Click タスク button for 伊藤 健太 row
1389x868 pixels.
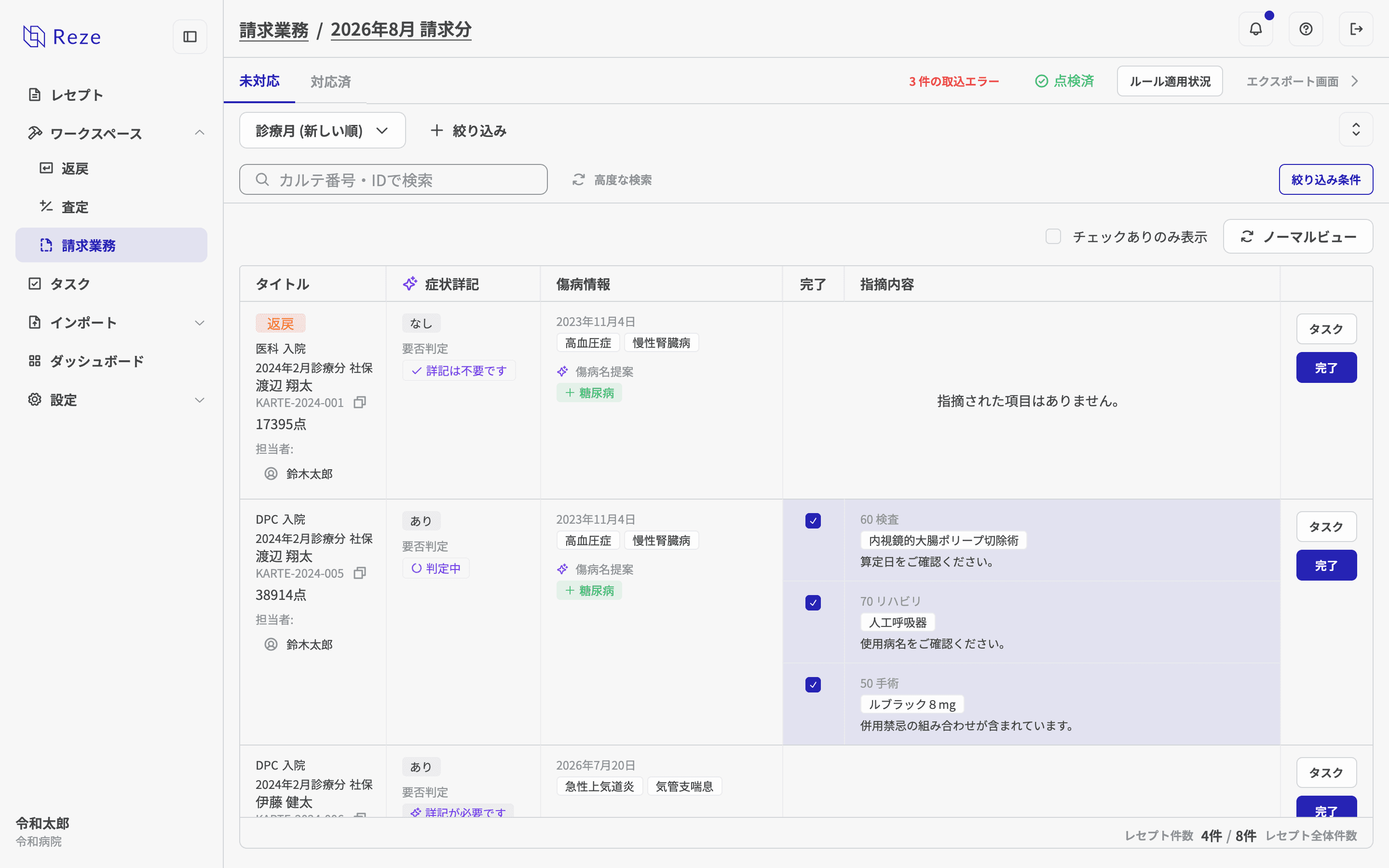[x=1326, y=773]
